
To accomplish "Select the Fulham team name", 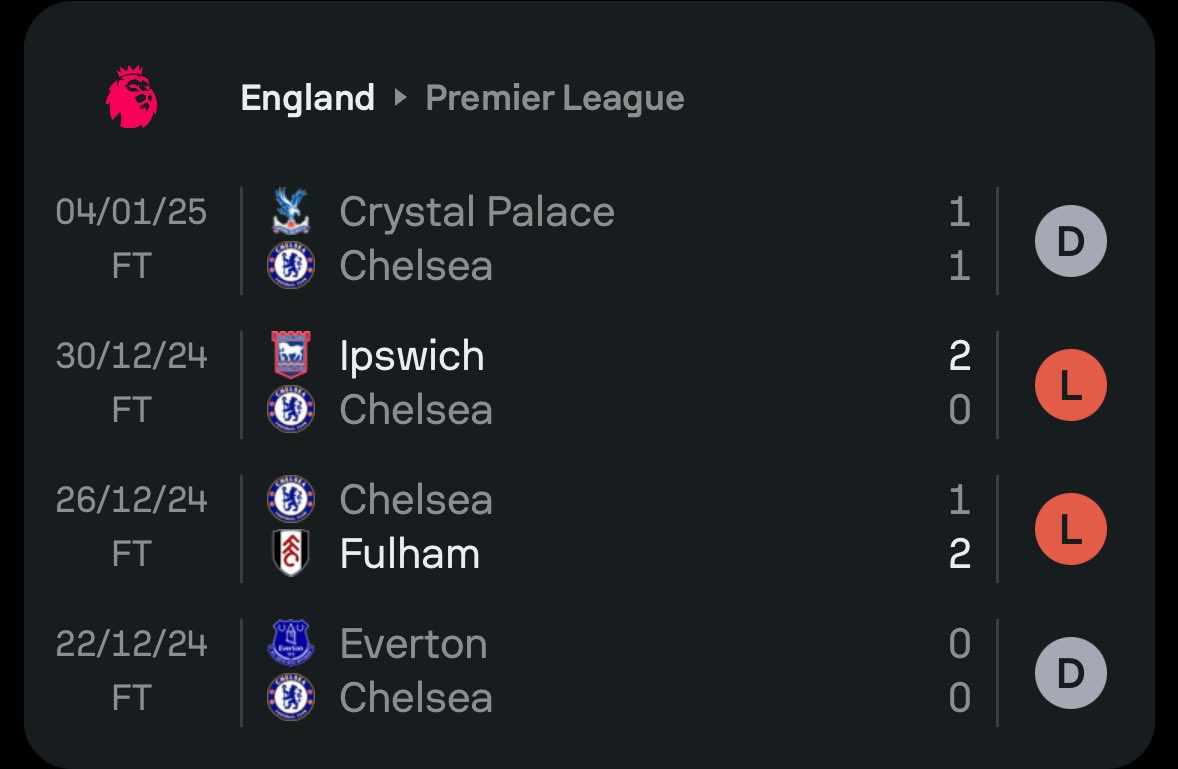I will point(409,553).
